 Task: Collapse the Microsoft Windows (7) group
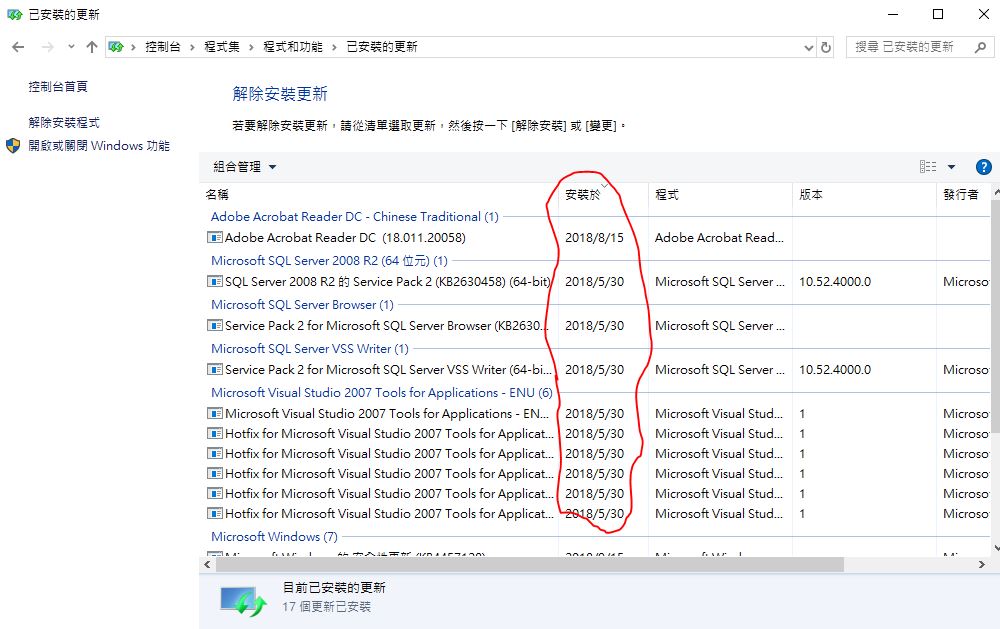274,536
